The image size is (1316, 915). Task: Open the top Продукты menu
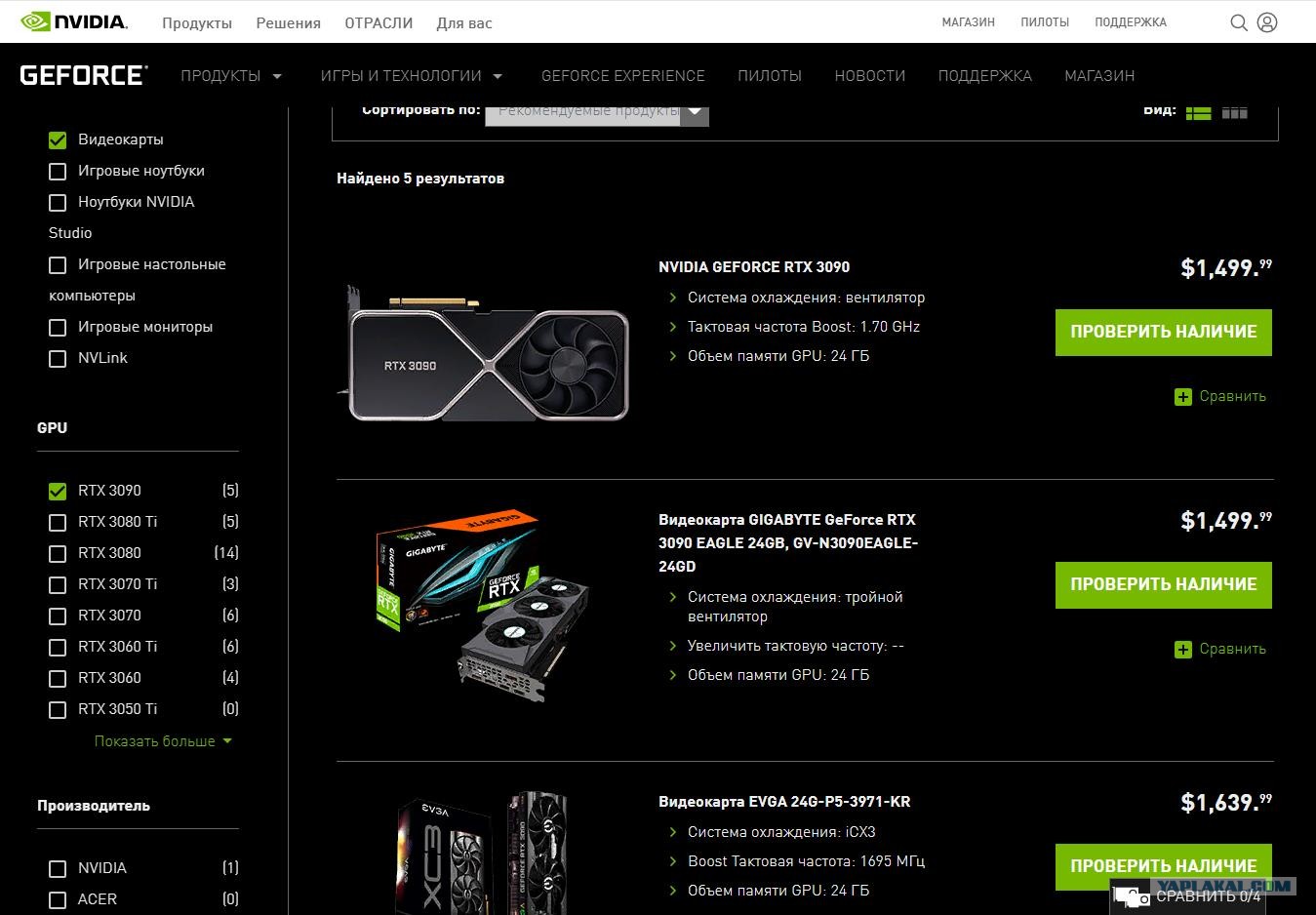pyautogui.click(x=197, y=22)
